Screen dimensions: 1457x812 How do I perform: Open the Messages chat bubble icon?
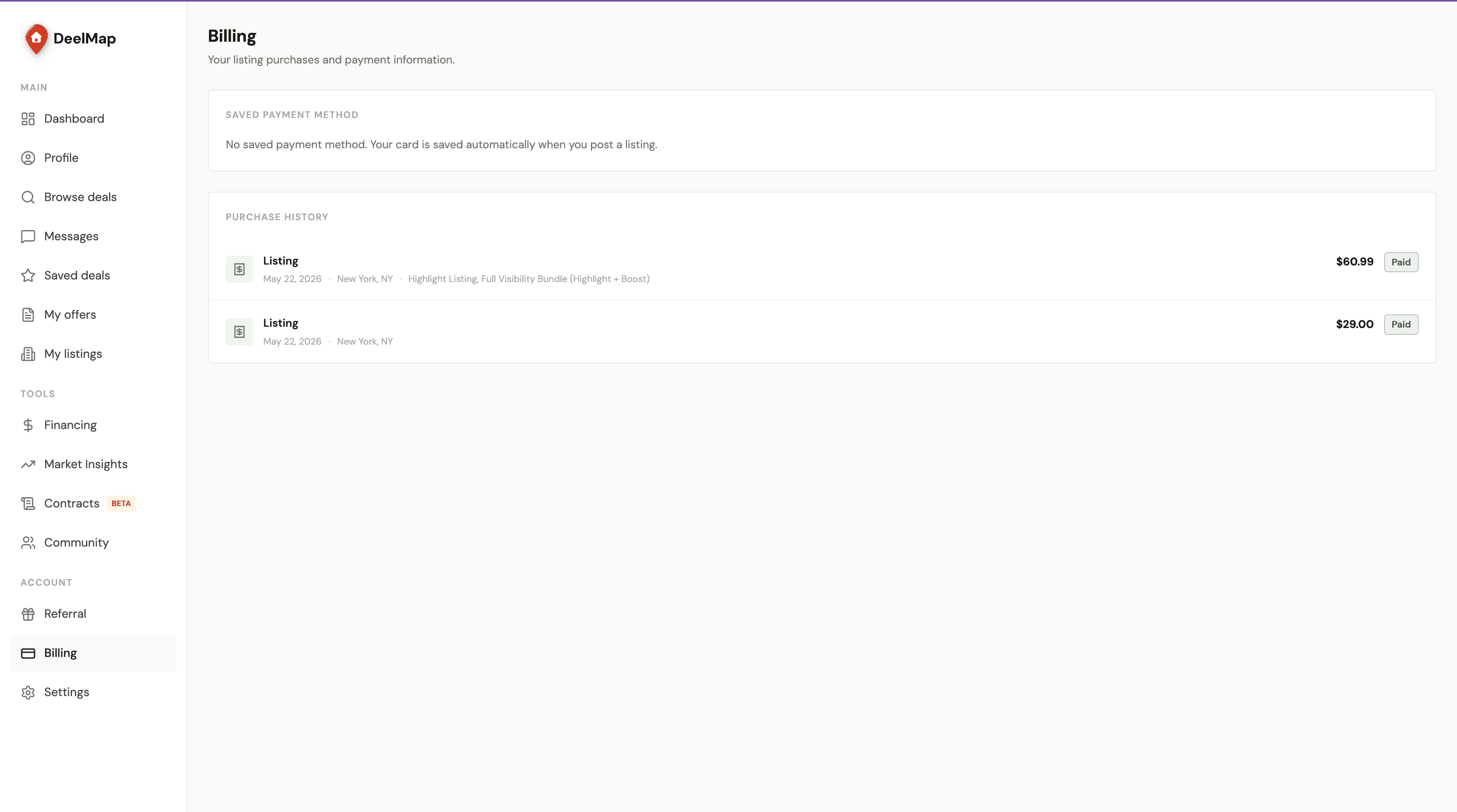click(28, 236)
